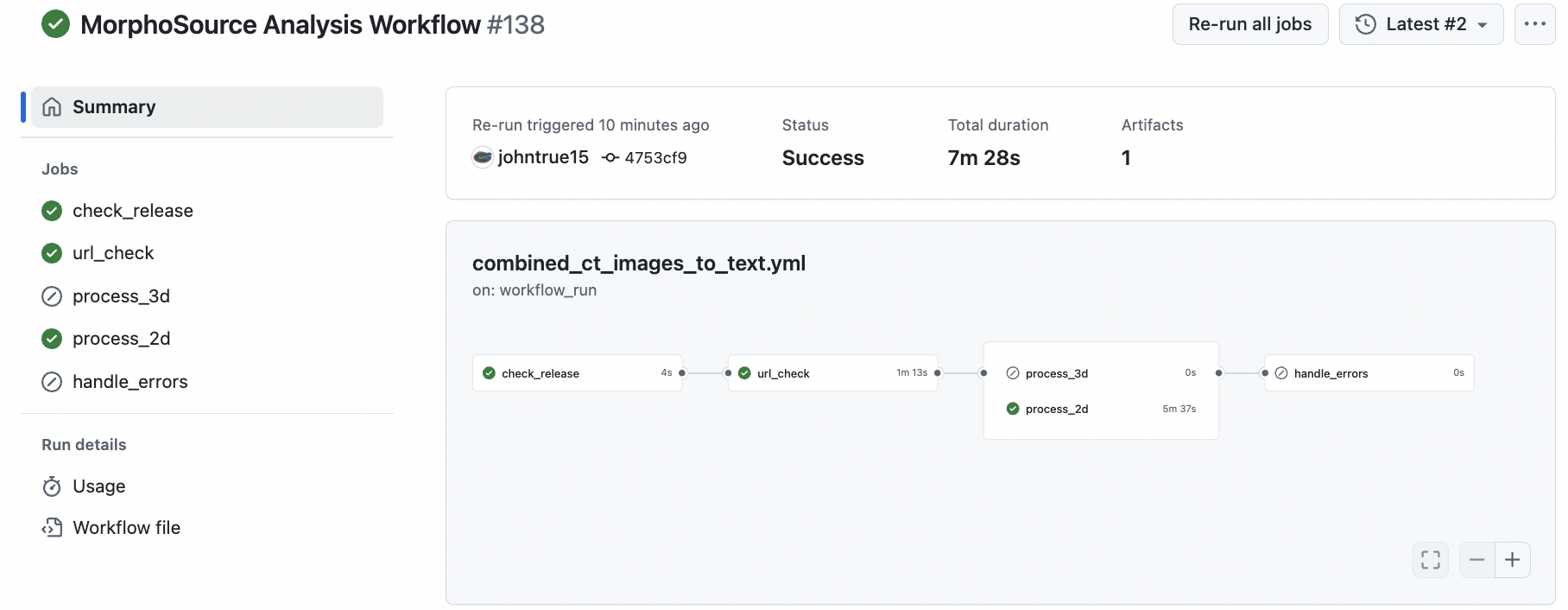Click the Re-run all jobs button
Screen dimensions: 1568x610
point(1249,24)
